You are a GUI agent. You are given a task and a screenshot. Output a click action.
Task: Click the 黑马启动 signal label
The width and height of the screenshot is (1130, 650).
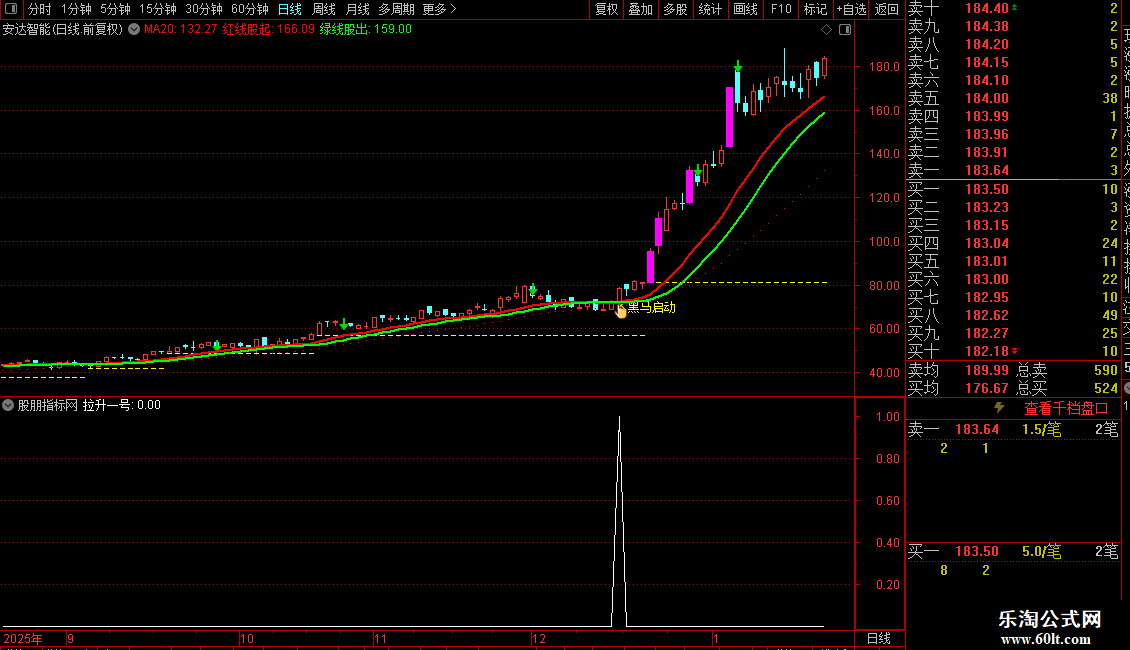(651, 308)
